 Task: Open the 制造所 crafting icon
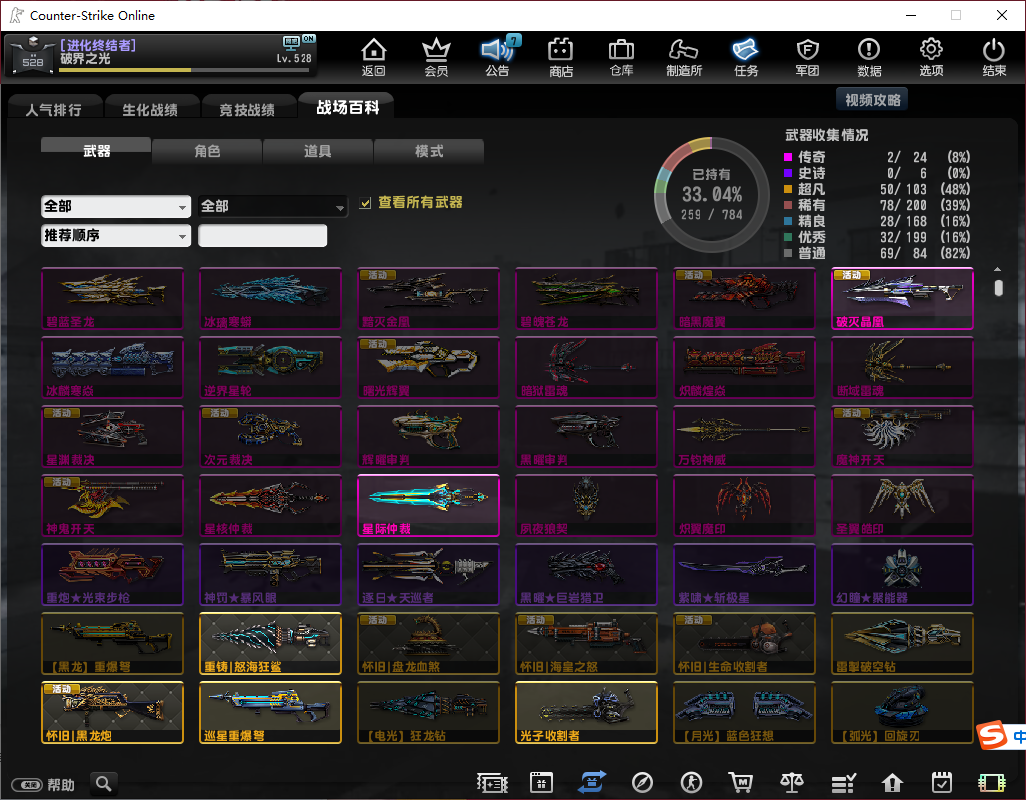coord(684,57)
